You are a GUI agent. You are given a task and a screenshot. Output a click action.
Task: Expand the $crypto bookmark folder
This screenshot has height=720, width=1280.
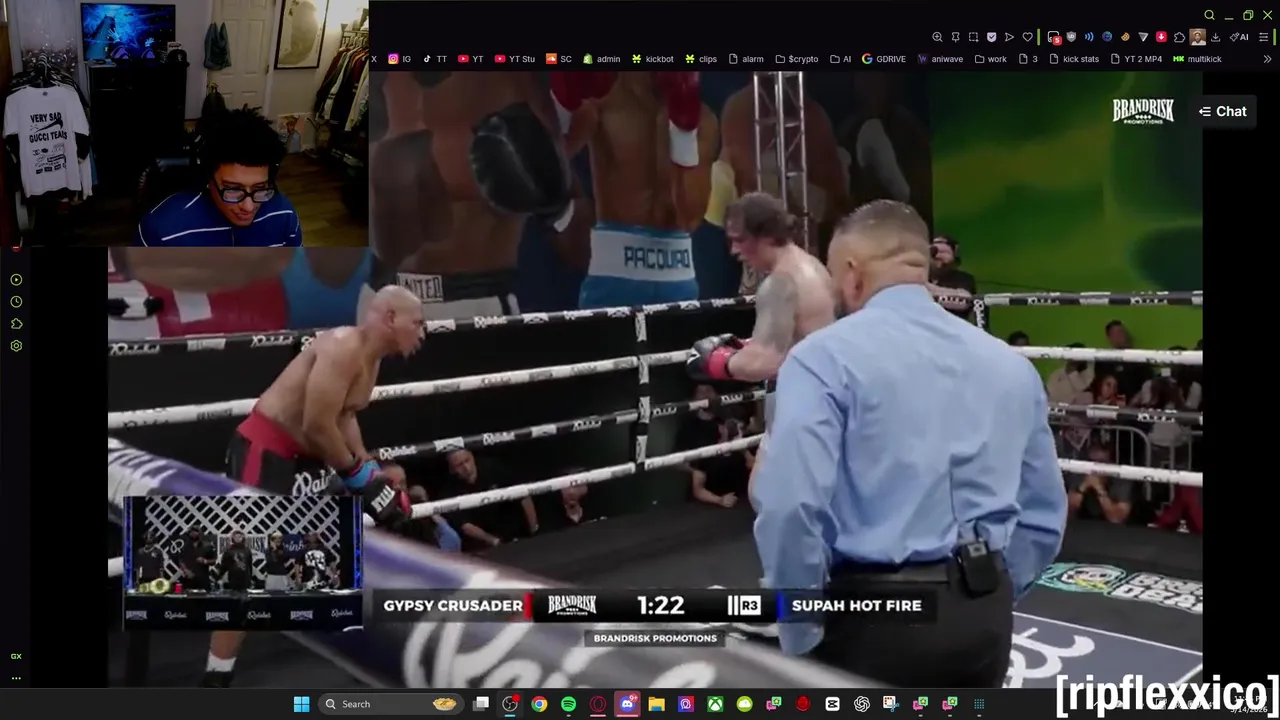(797, 59)
